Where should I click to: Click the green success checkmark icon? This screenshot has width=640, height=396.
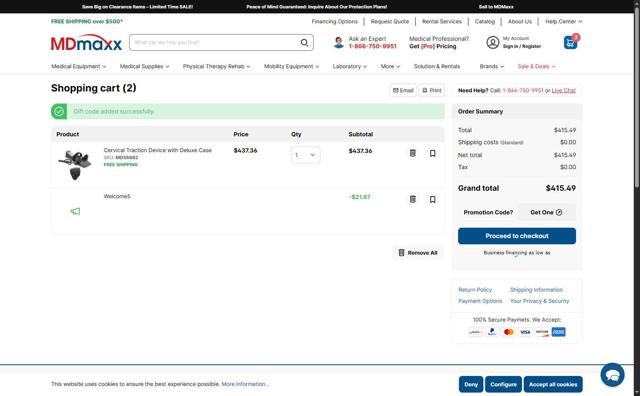click(59, 111)
